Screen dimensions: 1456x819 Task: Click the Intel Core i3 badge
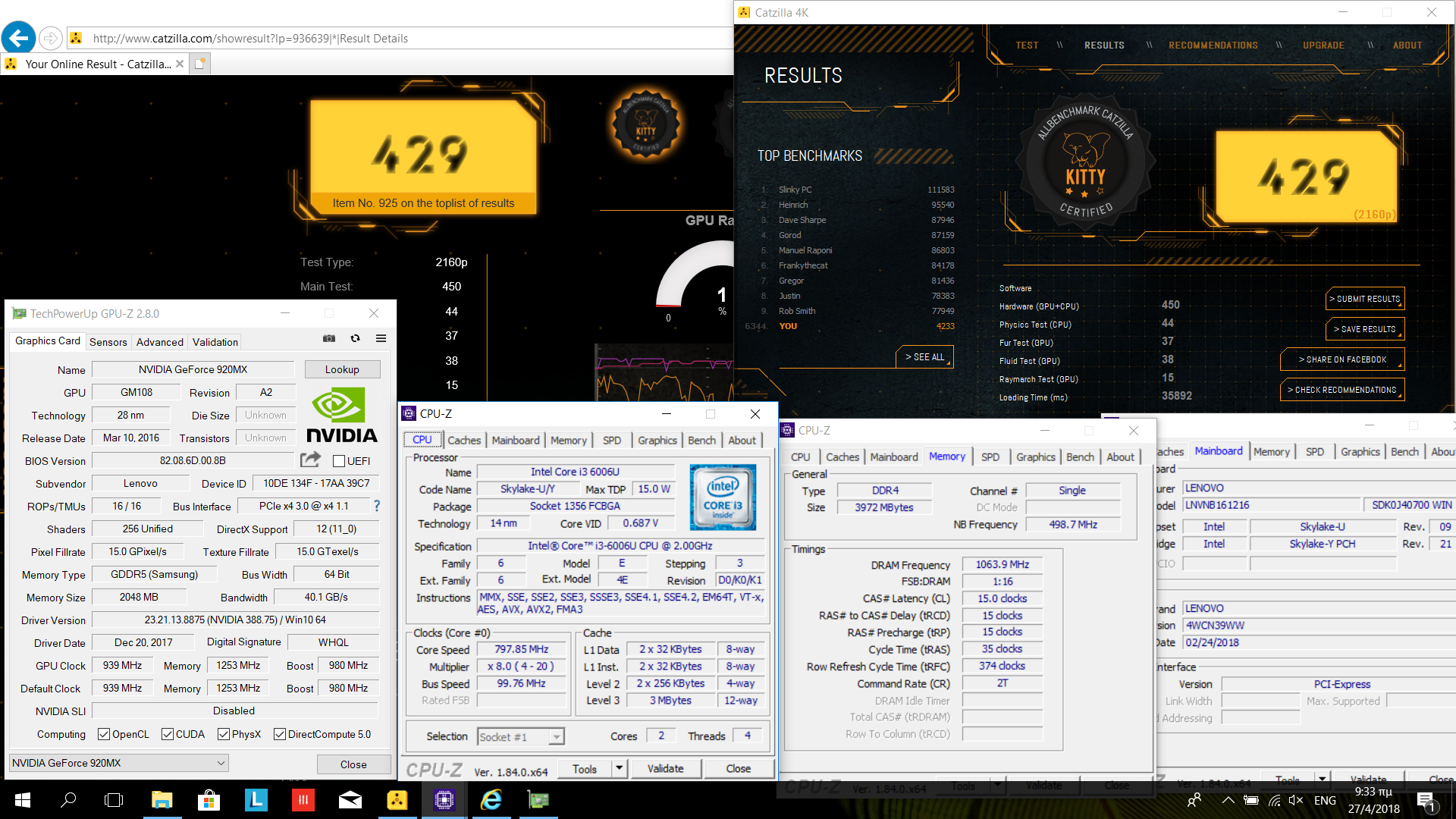(x=723, y=497)
